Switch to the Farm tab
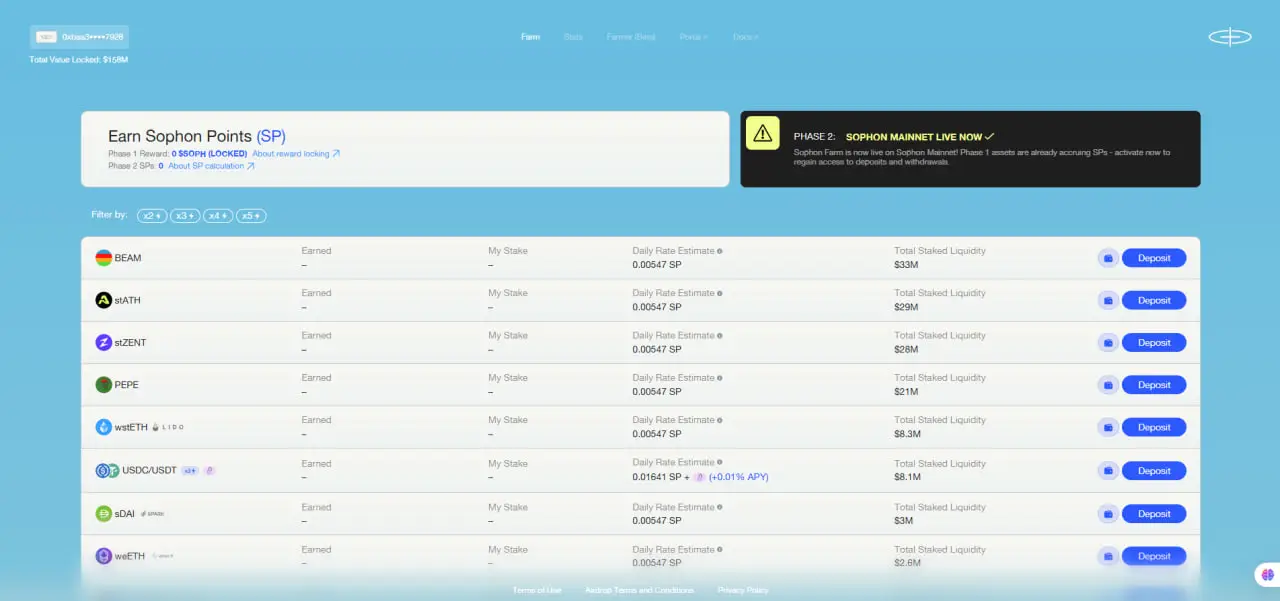The image size is (1280, 601). pos(530,37)
